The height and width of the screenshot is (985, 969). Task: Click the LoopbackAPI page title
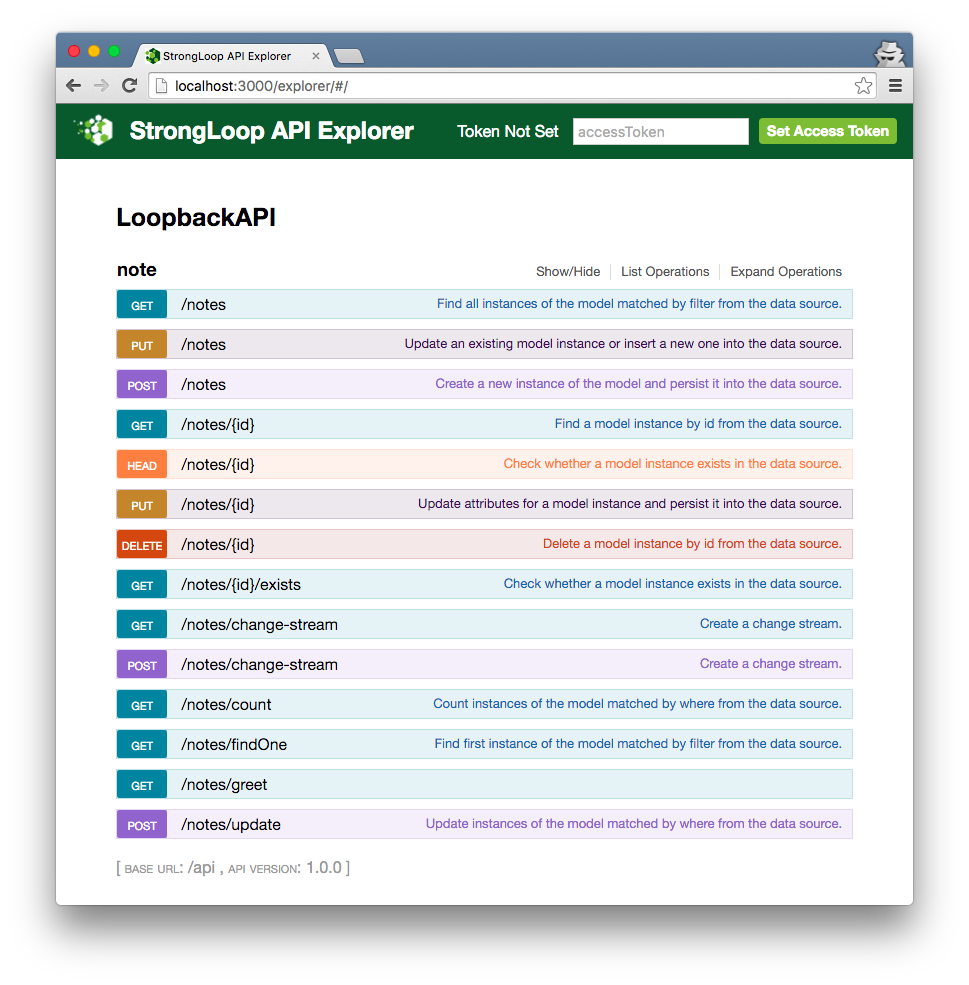point(196,217)
